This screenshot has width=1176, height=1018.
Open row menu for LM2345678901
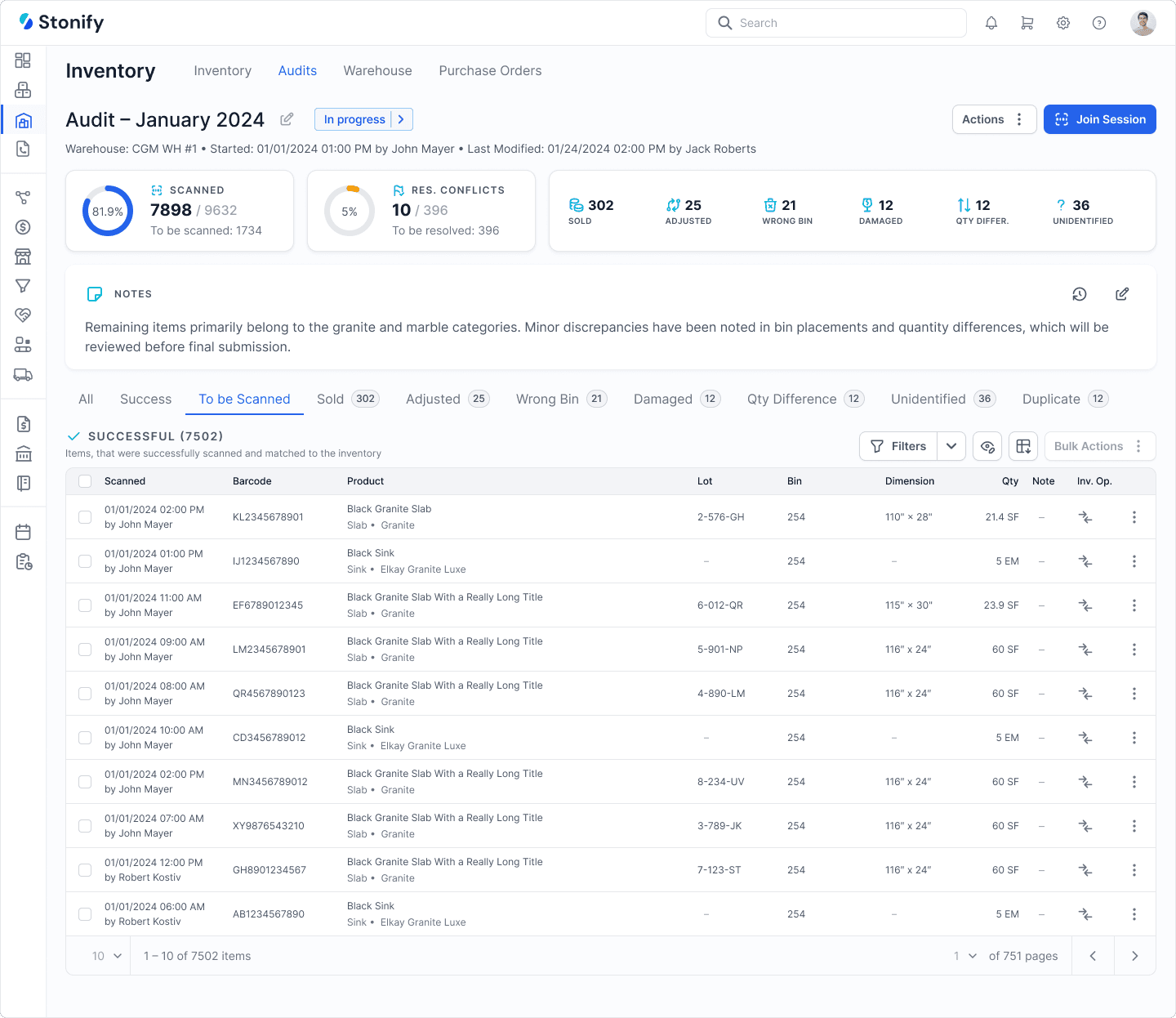click(1134, 650)
